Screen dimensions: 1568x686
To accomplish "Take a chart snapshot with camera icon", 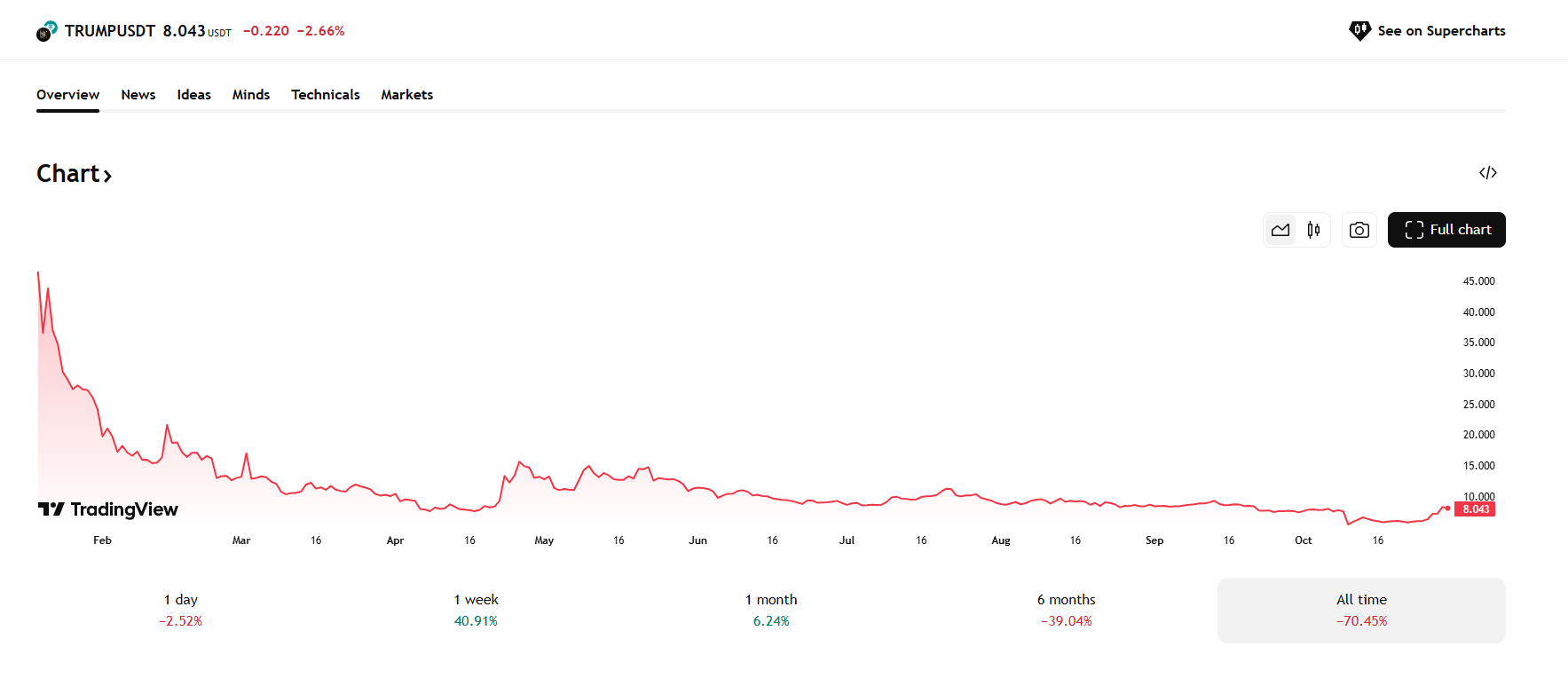I will [x=1359, y=230].
